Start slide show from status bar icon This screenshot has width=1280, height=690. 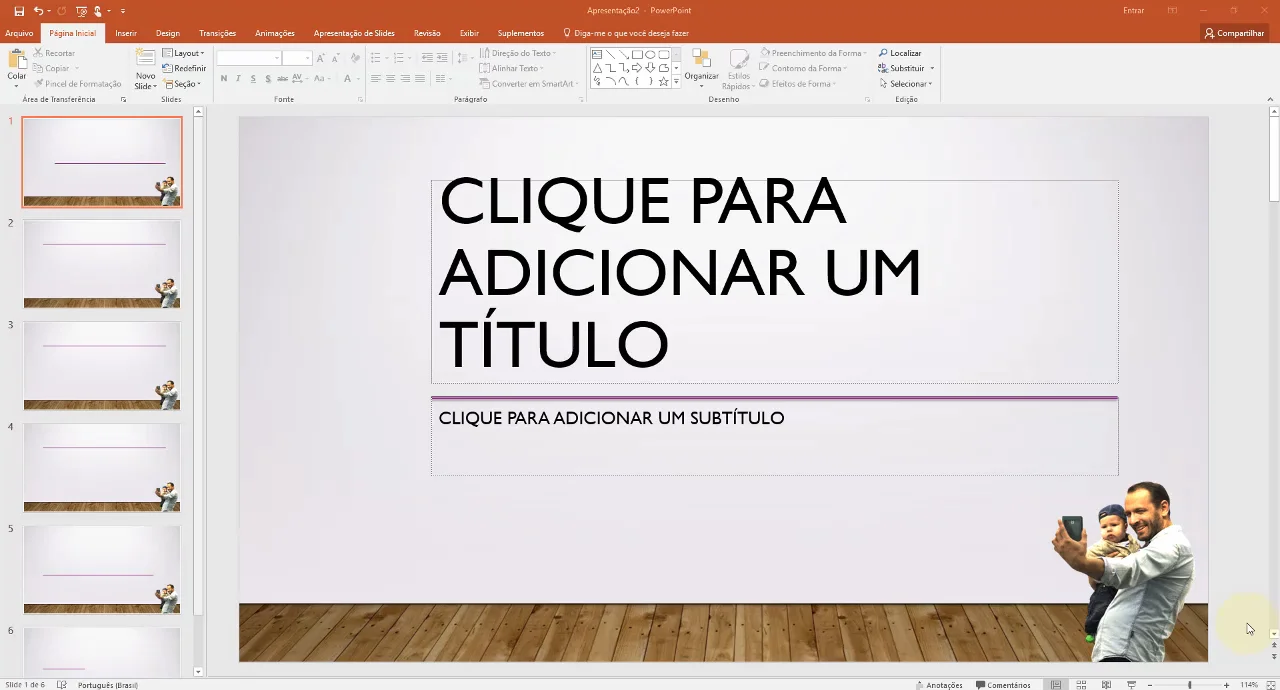1131,685
